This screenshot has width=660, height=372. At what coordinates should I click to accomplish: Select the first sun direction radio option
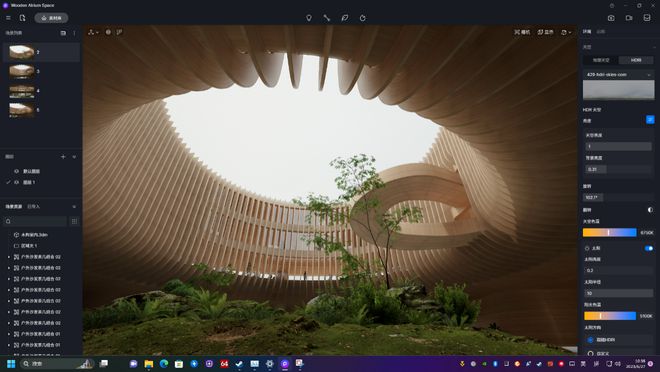[x=591, y=340]
